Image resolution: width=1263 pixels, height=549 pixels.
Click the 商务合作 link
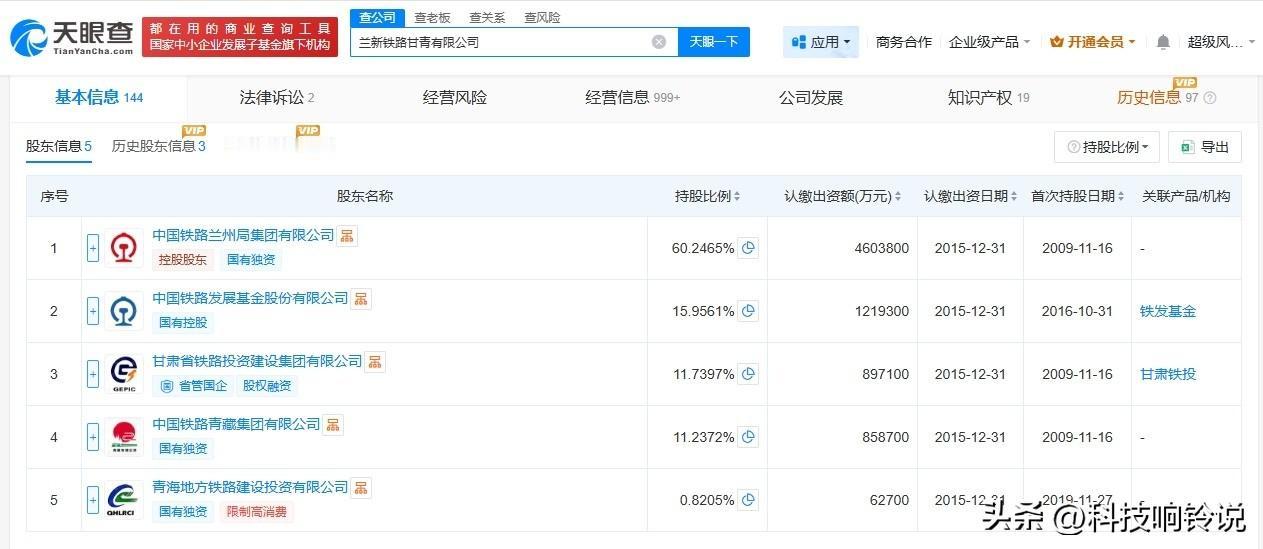coord(904,42)
